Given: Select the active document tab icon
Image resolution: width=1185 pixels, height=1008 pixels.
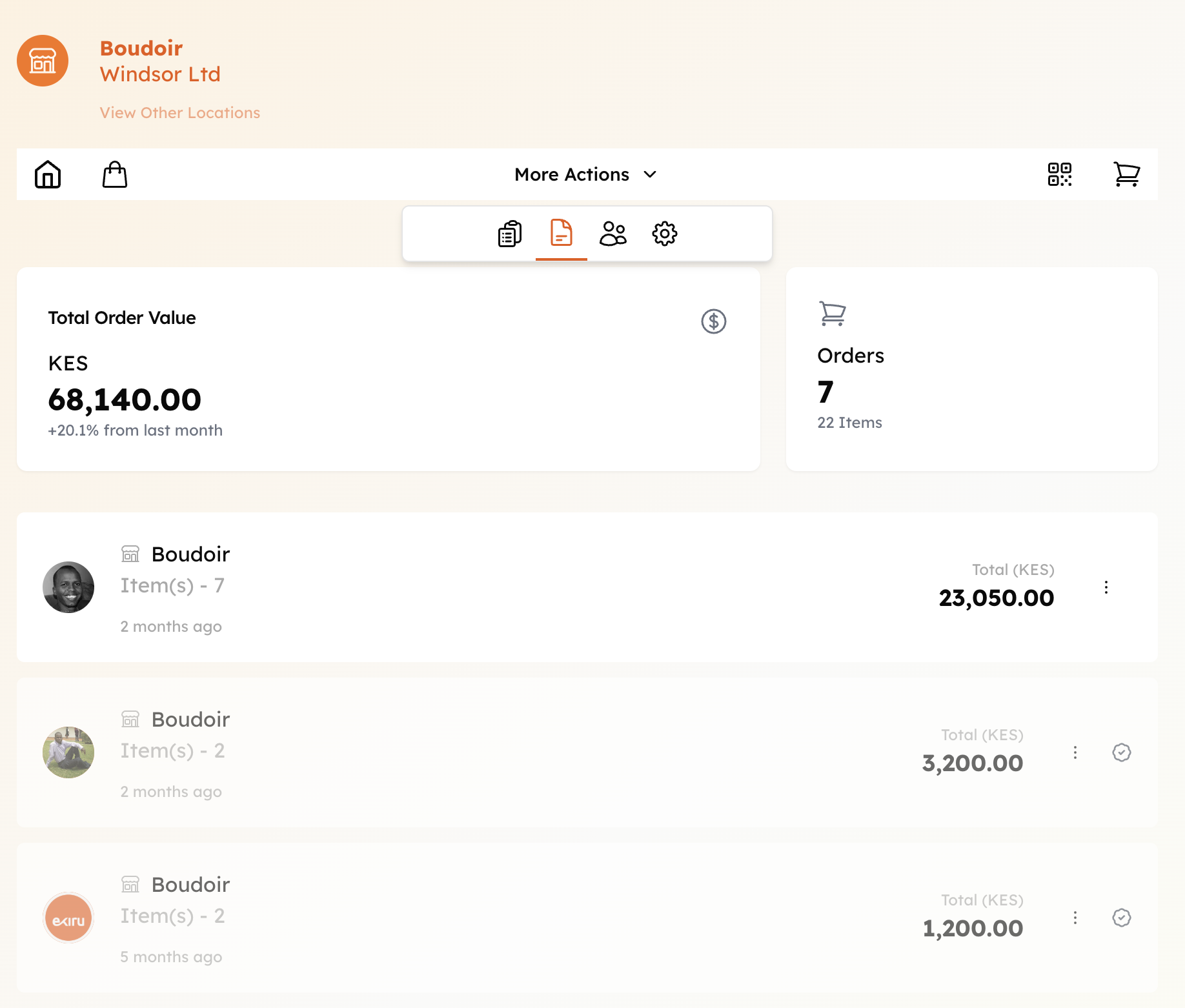Looking at the screenshot, I should 561,234.
